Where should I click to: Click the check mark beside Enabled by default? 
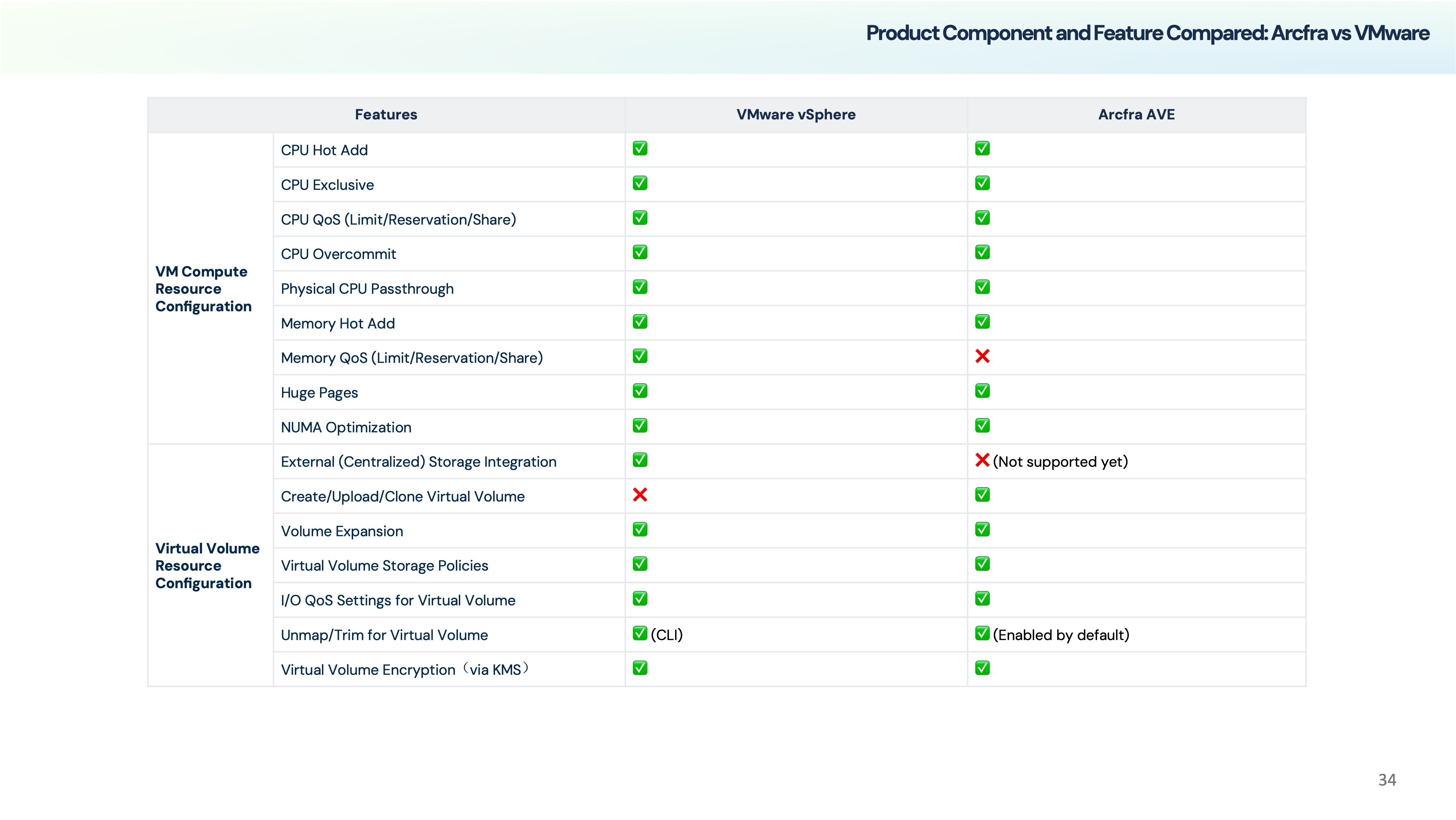point(982,633)
